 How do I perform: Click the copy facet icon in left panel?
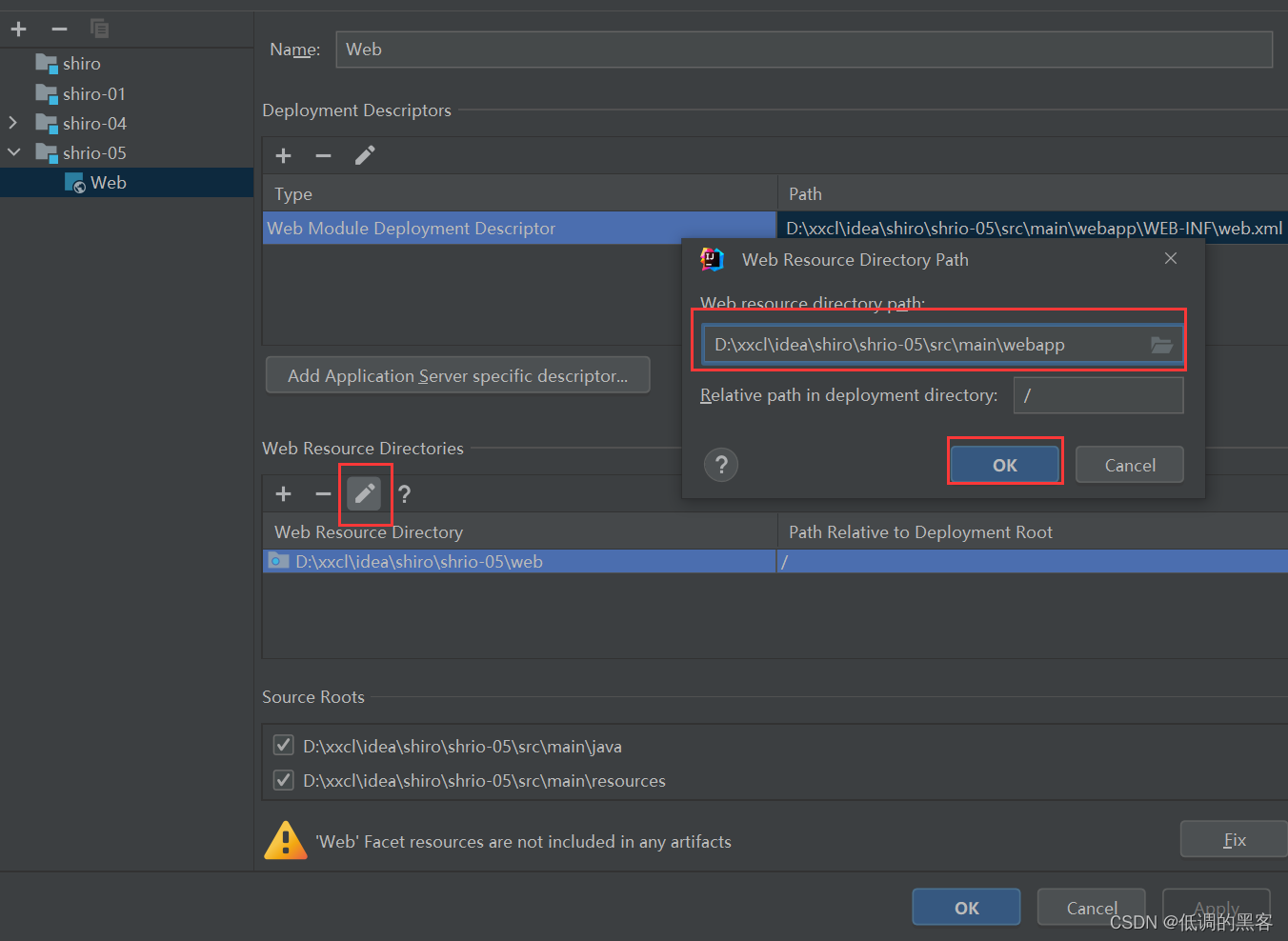click(99, 29)
